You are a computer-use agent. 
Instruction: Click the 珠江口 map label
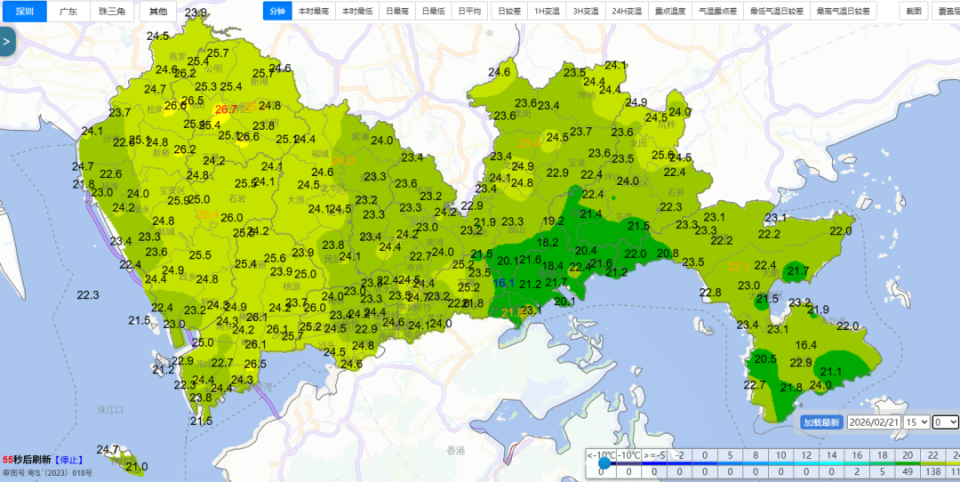click(111, 409)
